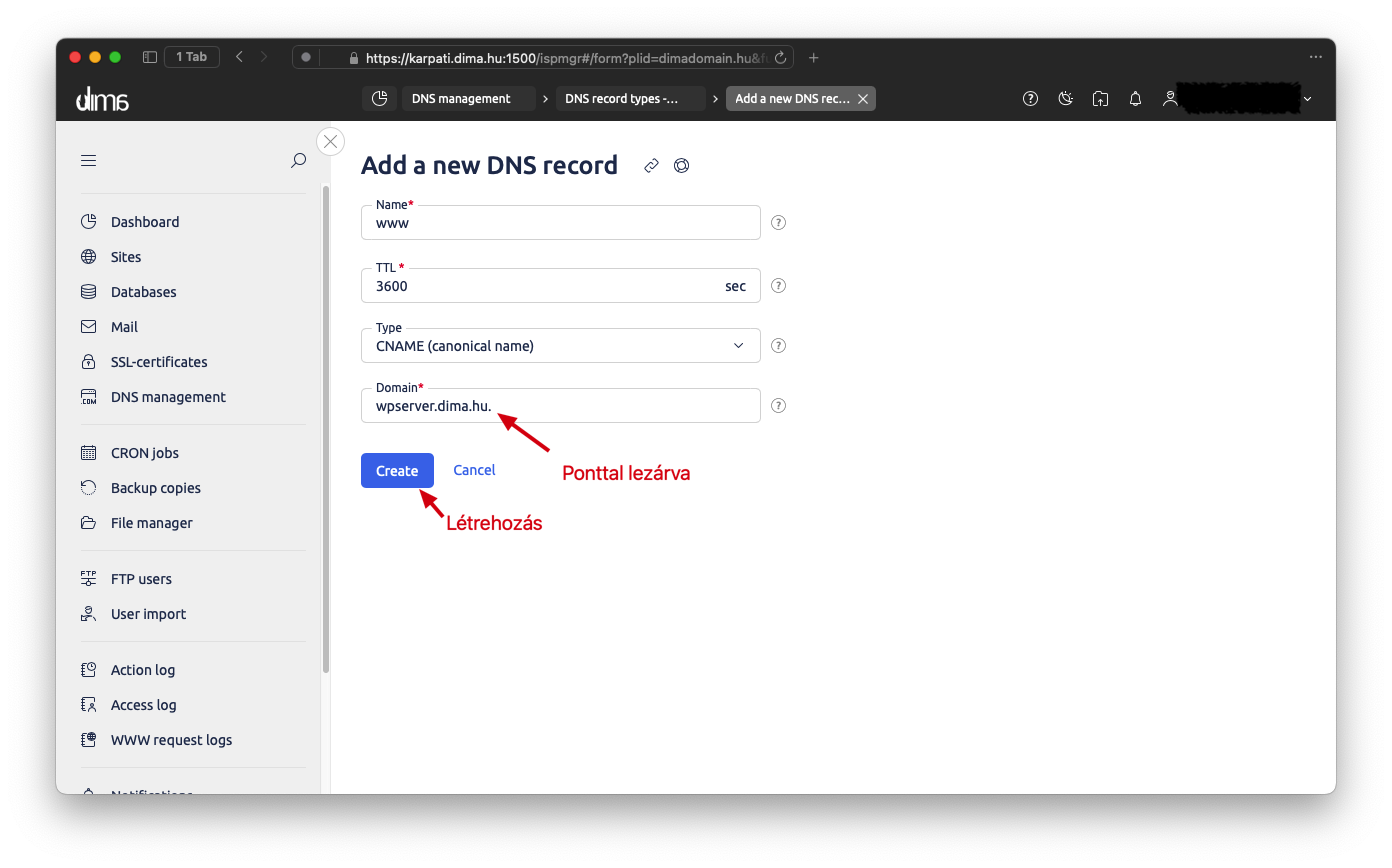Screen dimensions: 1392x868
Task: Click the Name input field
Action: coord(561,222)
